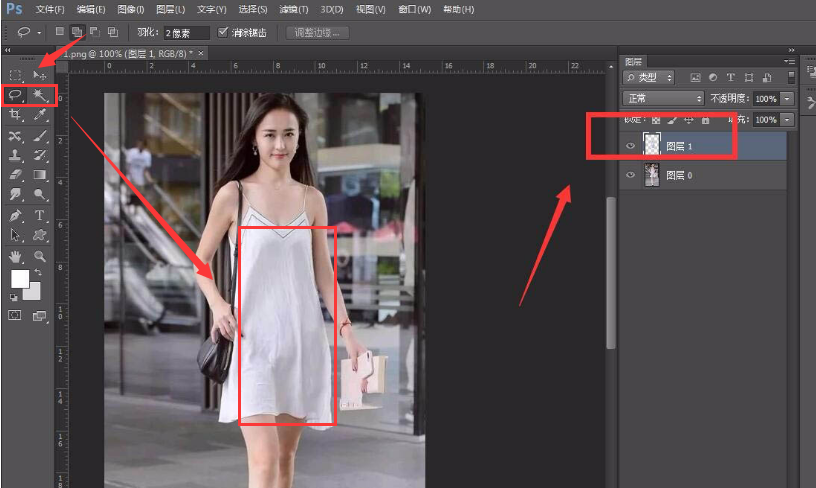The height and width of the screenshot is (488, 816).
Task: Open the 图像(I) menu
Action: point(131,9)
